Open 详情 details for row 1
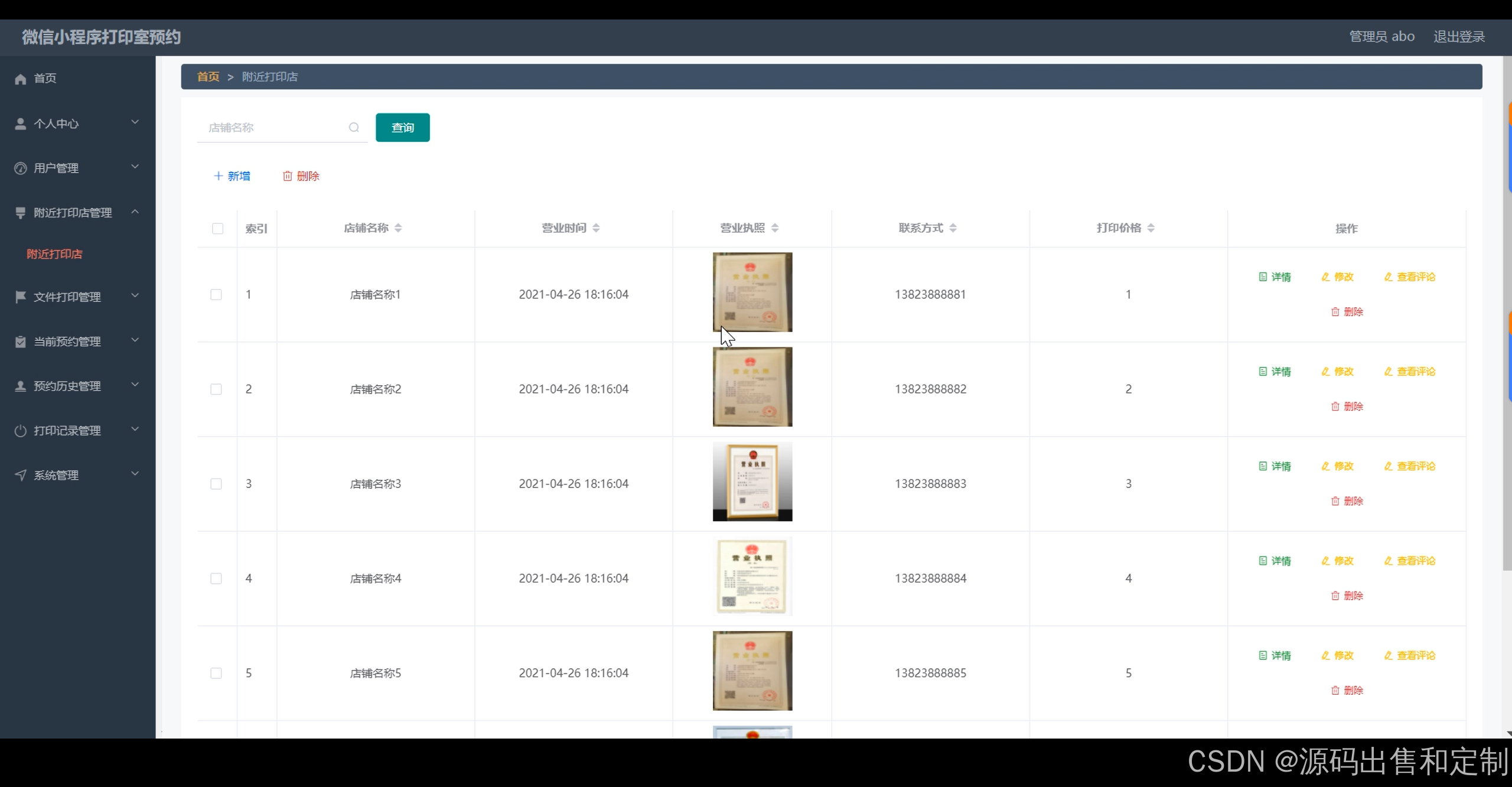Screen dimensions: 1512x787 tap(1275, 277)
